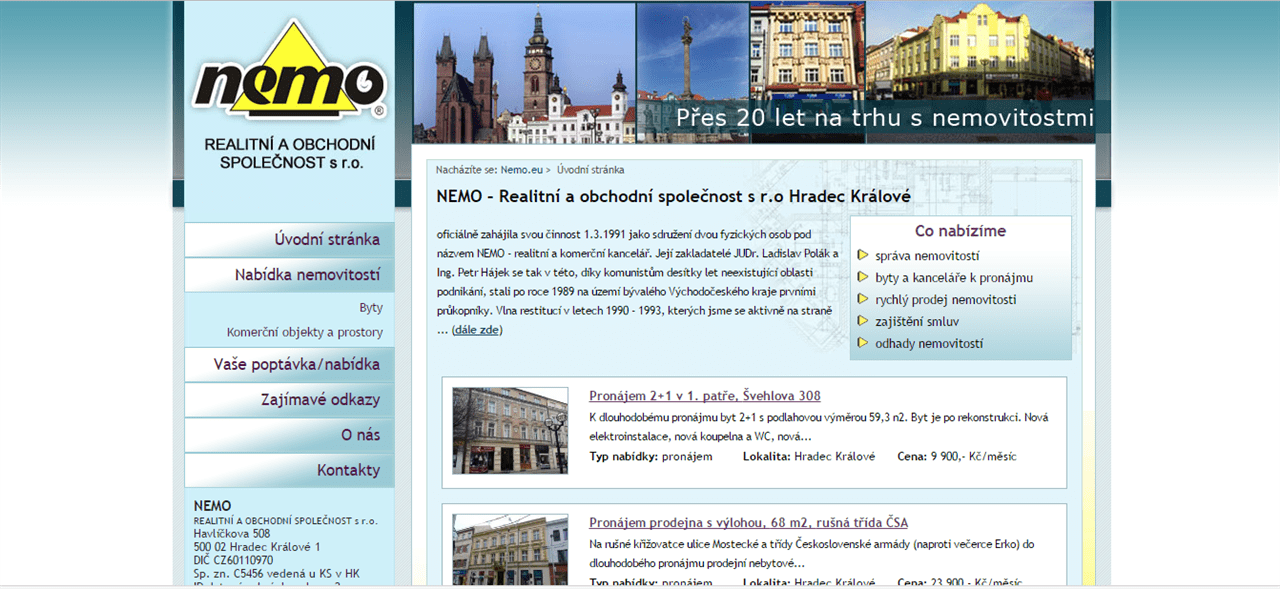
Task: Click the 'Co nabízíme' heading
Action: pos(960,231)
